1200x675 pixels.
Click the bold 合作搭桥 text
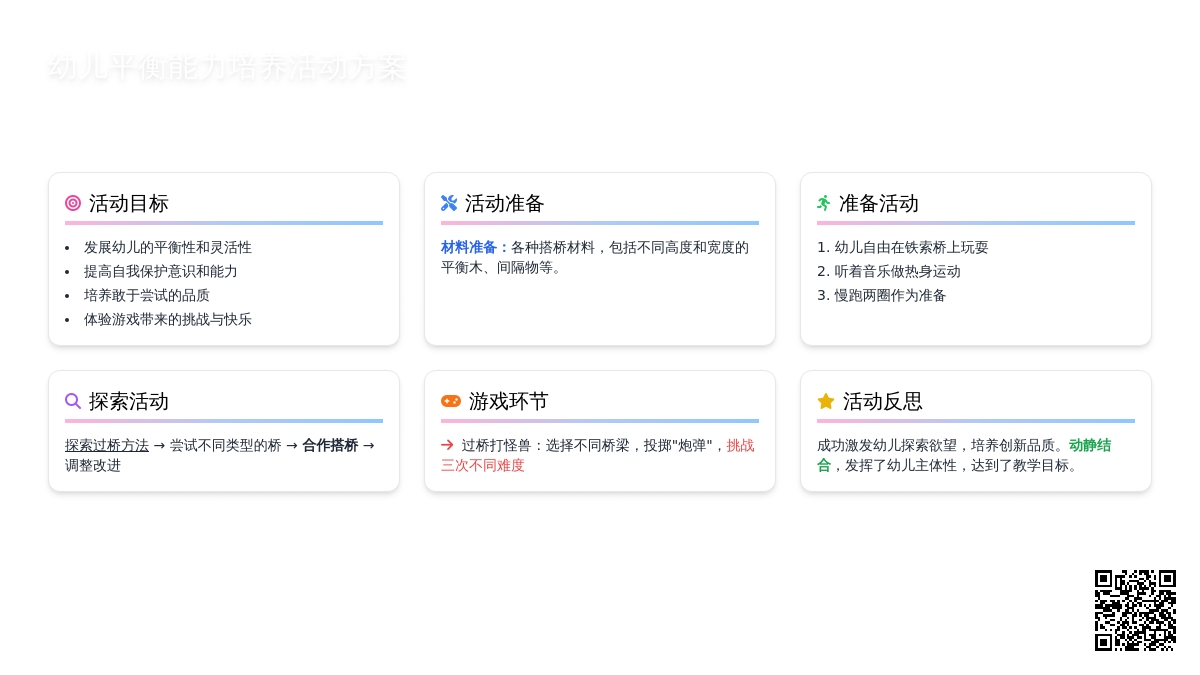[330, 445]
